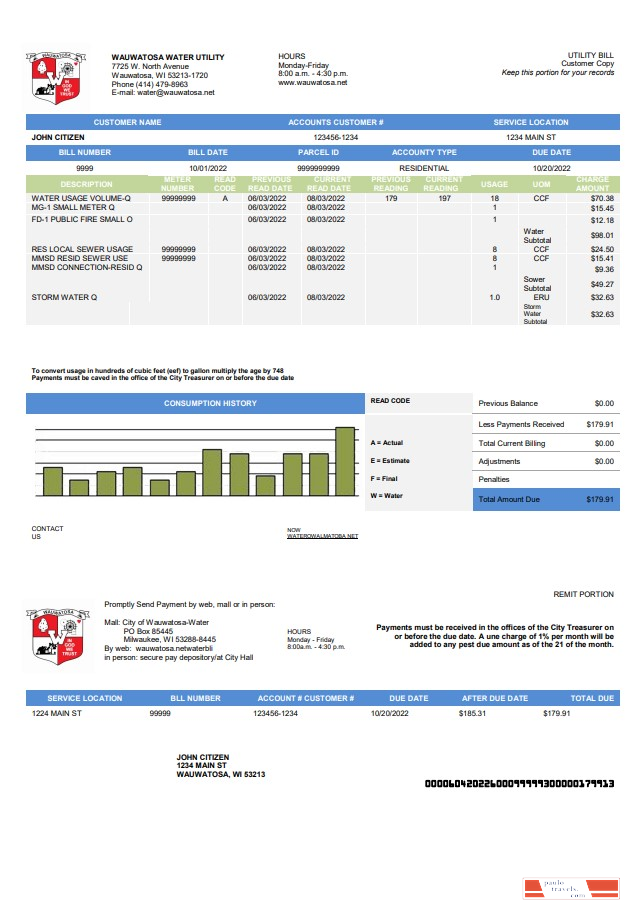Image resolution: width=644 pixels, height=914 pixels.
Task: Click the A = Actual read code
Action: [x=386, y=443]
